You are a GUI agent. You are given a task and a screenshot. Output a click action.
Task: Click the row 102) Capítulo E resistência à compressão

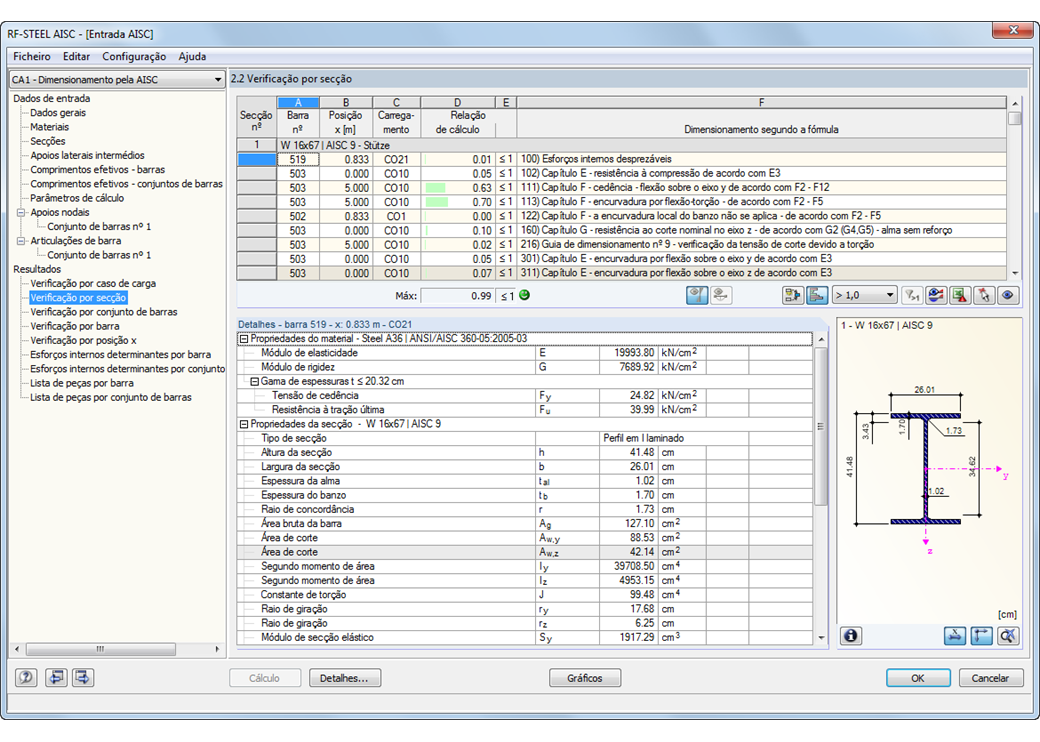click(621, 174)
